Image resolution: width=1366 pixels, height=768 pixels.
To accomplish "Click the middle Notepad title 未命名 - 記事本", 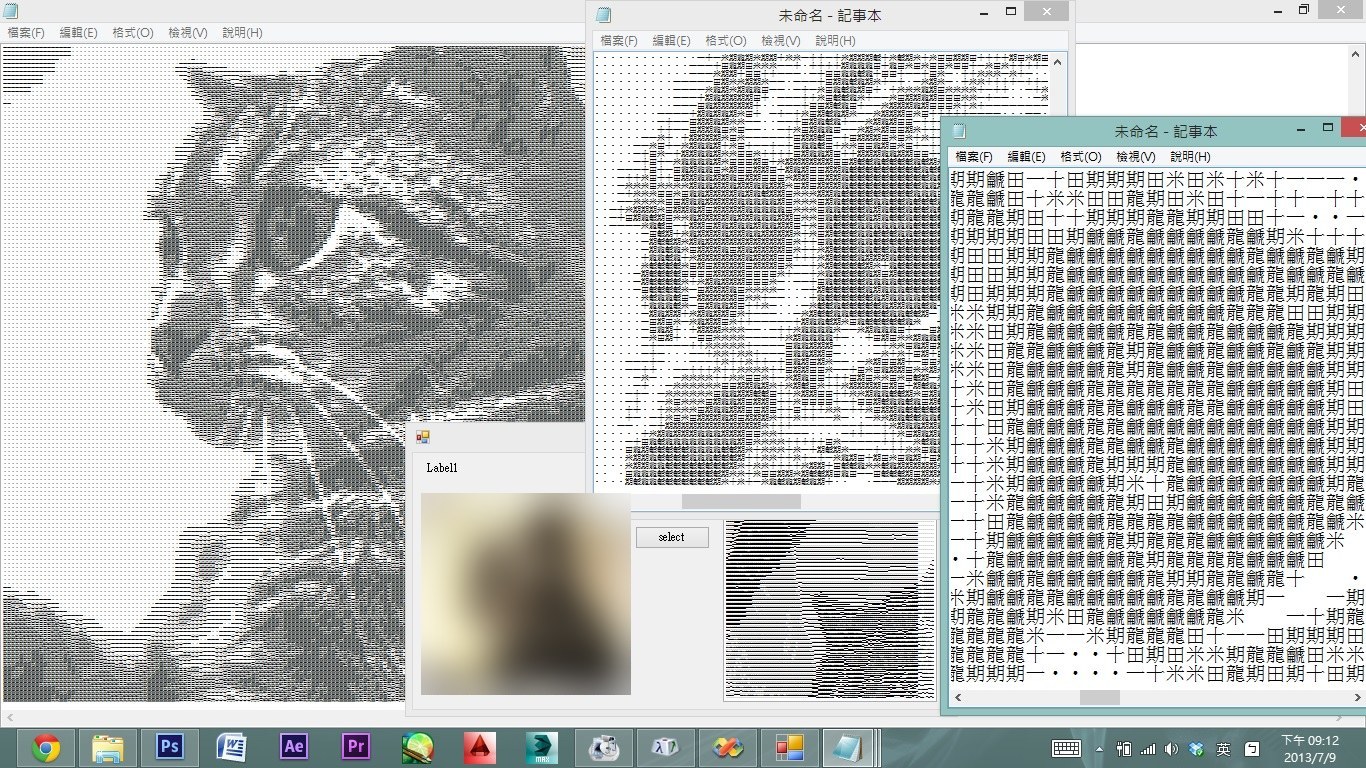I will point(830,15).
